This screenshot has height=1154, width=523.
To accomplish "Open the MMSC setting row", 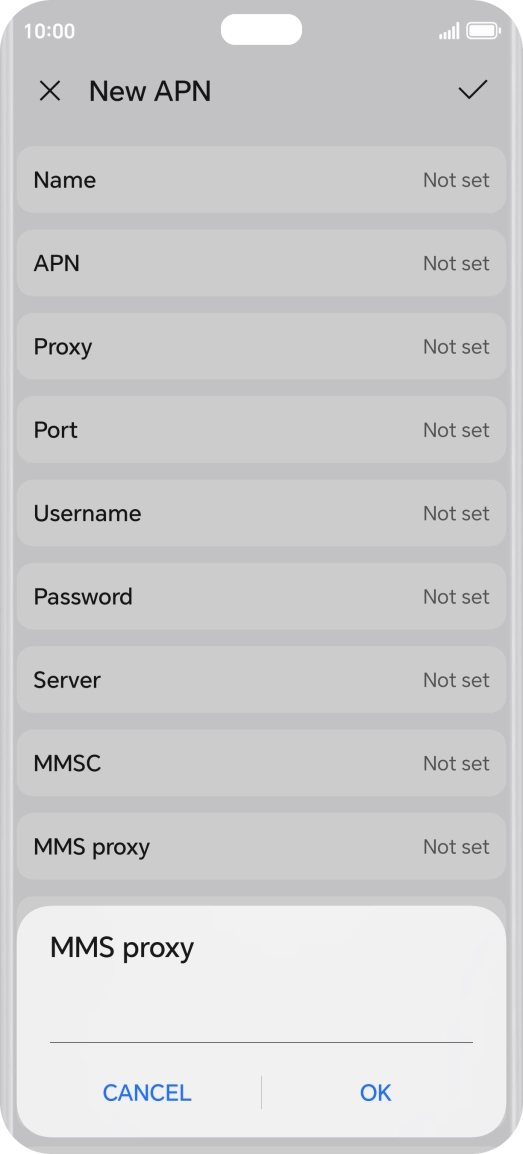I will pyautogui.click(x=261, y=762).
